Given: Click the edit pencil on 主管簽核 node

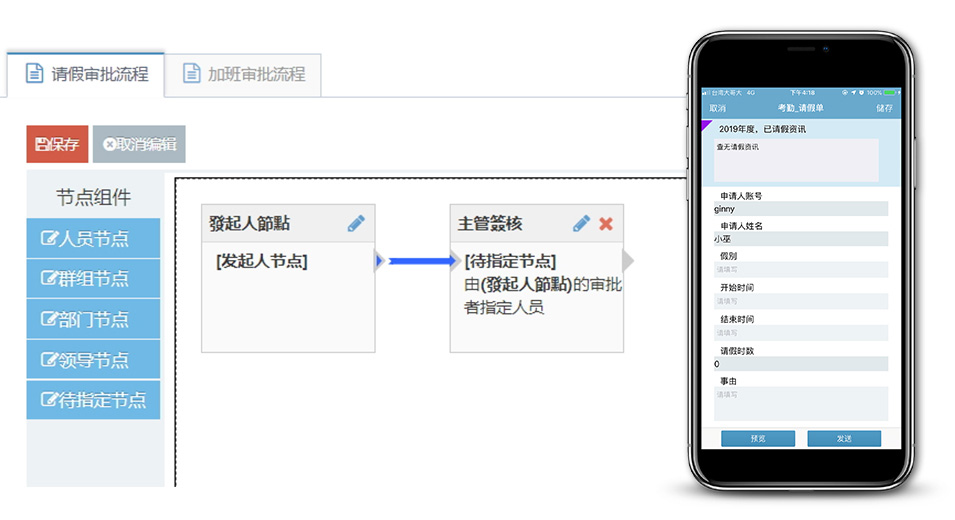Looking at the screenshot, I should point(581,224).
